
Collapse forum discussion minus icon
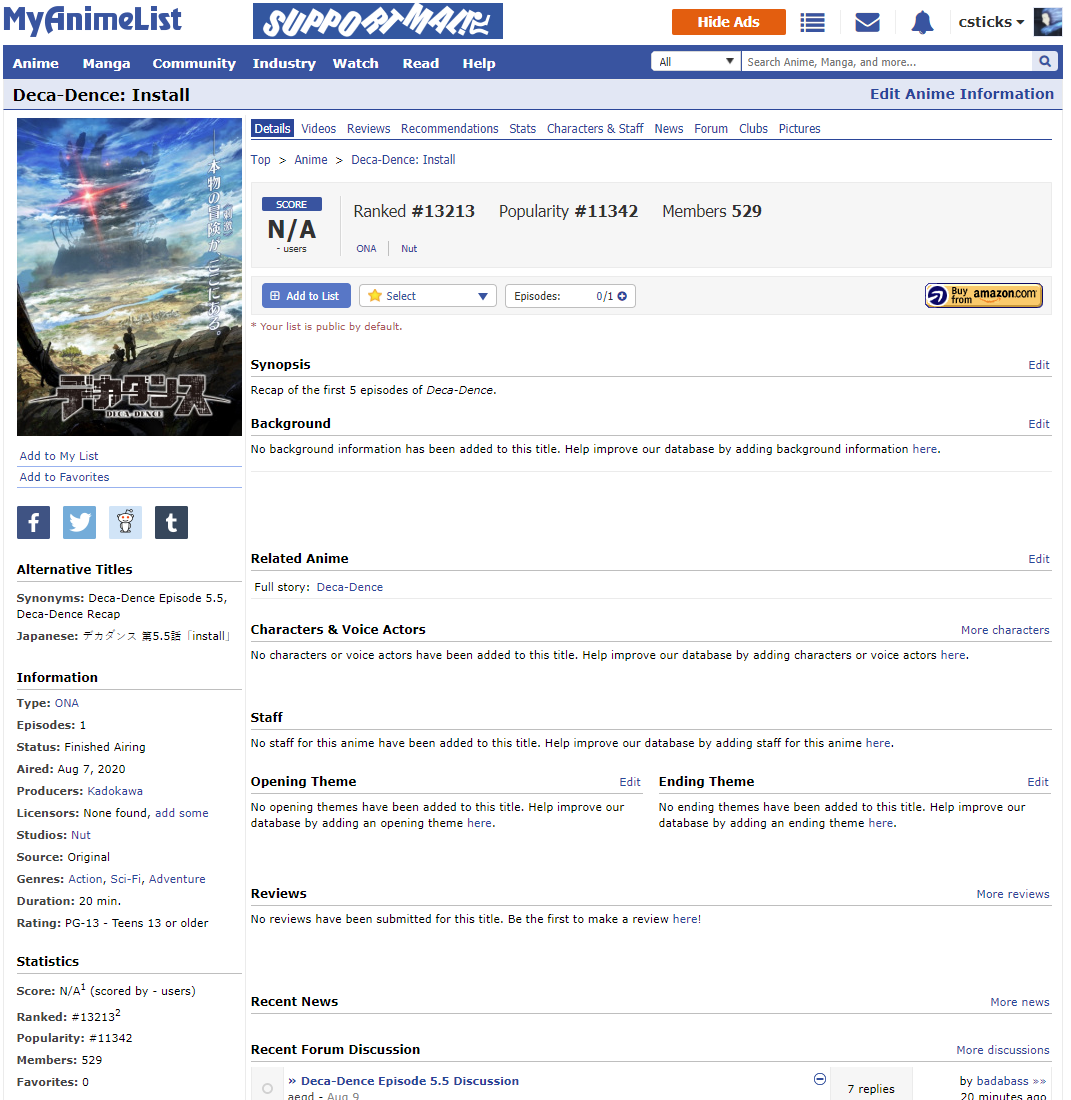pos(820,1079)
